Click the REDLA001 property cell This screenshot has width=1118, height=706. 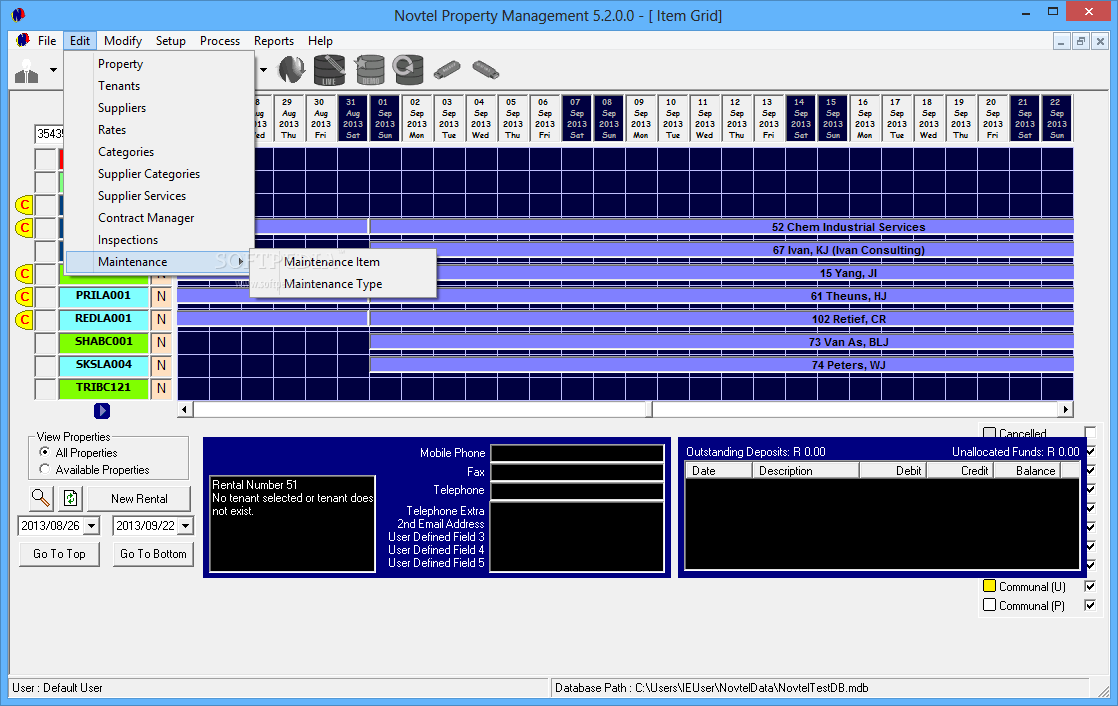103,319
